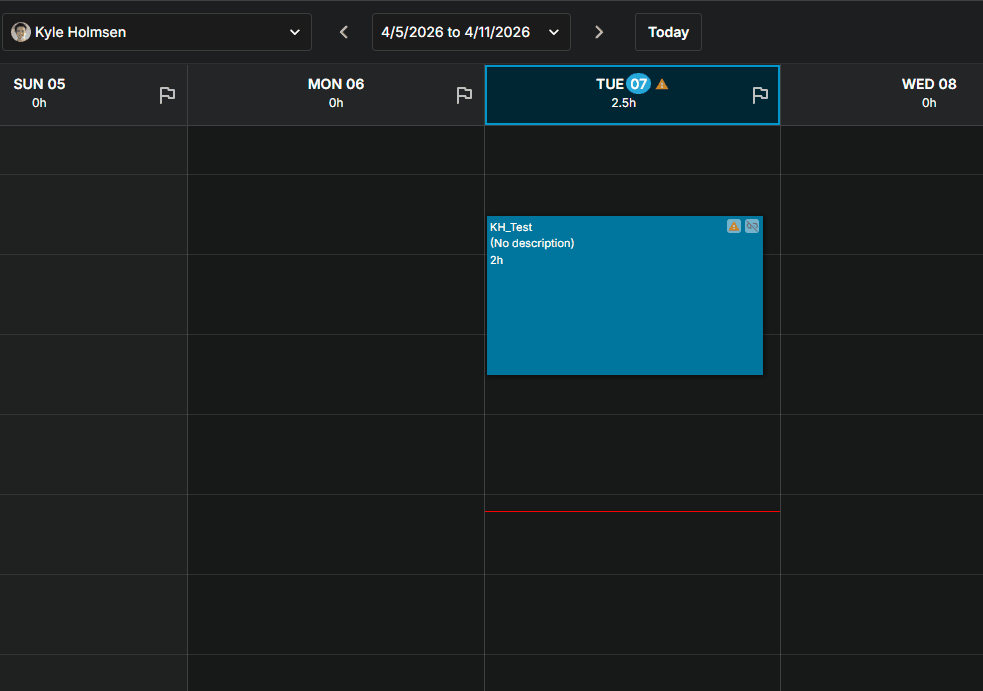Select the WED 08 day header
983x691 pixels.
[x=881, y=95]
